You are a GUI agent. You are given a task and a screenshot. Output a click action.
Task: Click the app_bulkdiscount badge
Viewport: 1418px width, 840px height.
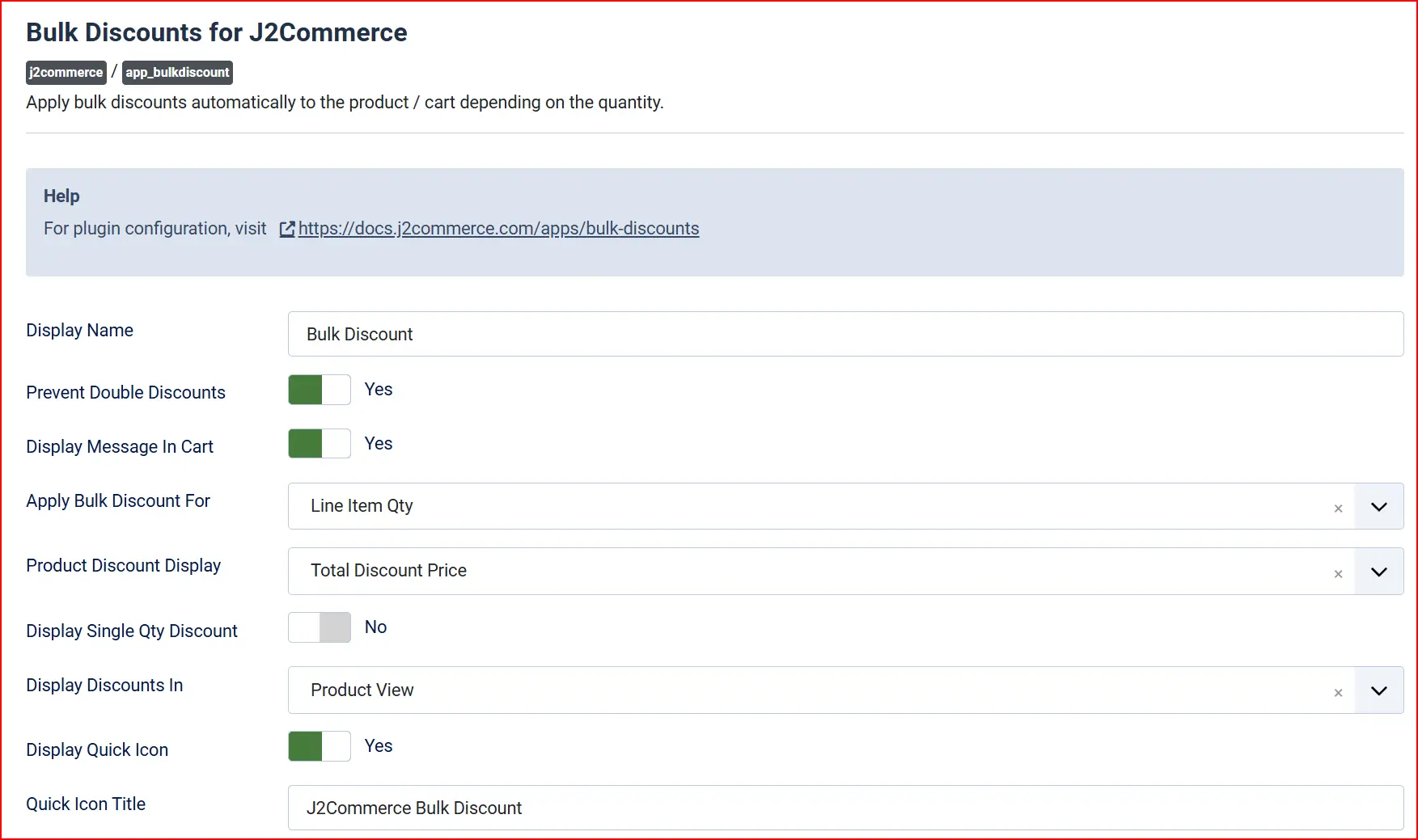tap(177, 73)
